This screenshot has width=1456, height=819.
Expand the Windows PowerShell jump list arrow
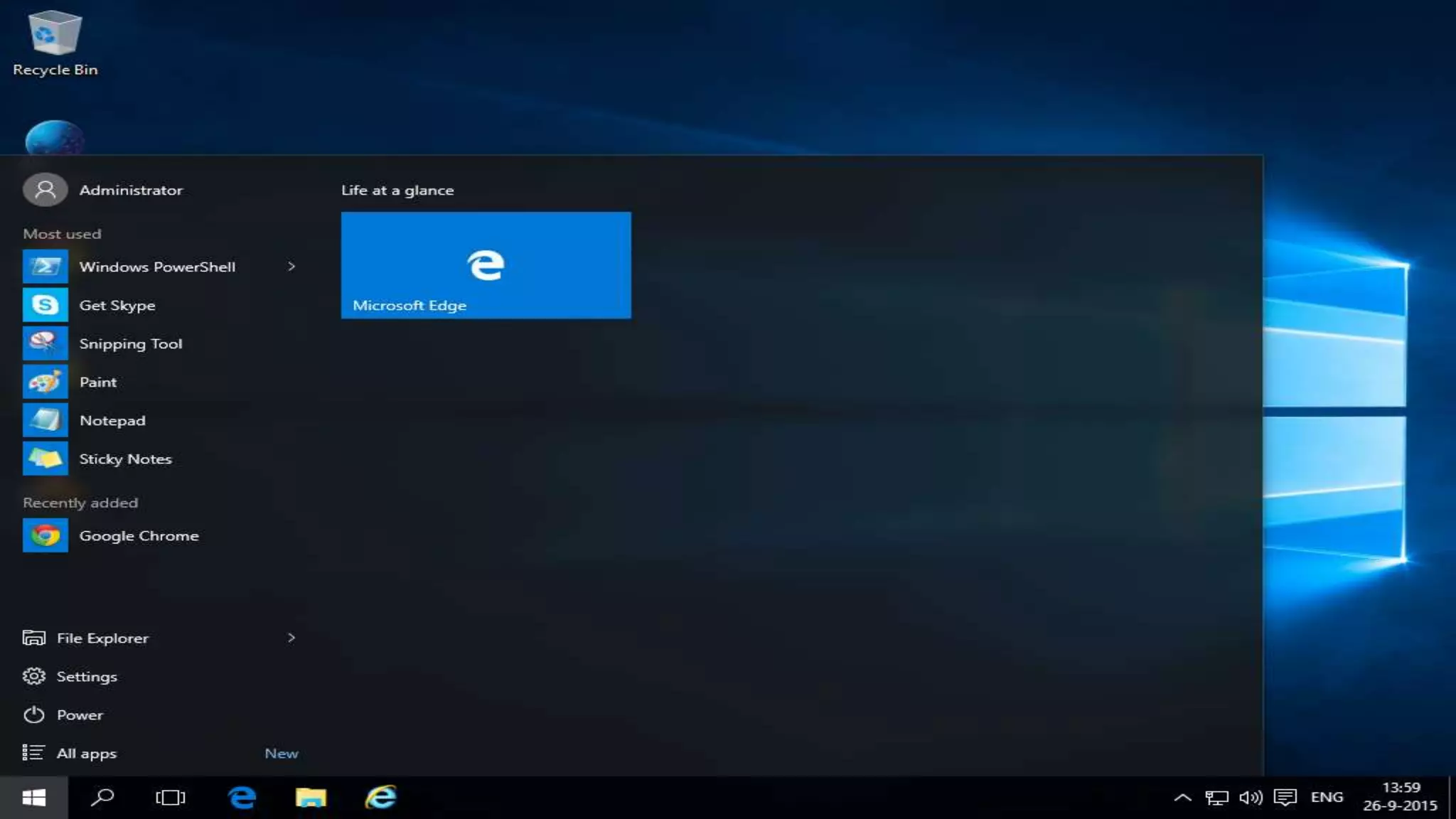291,267
